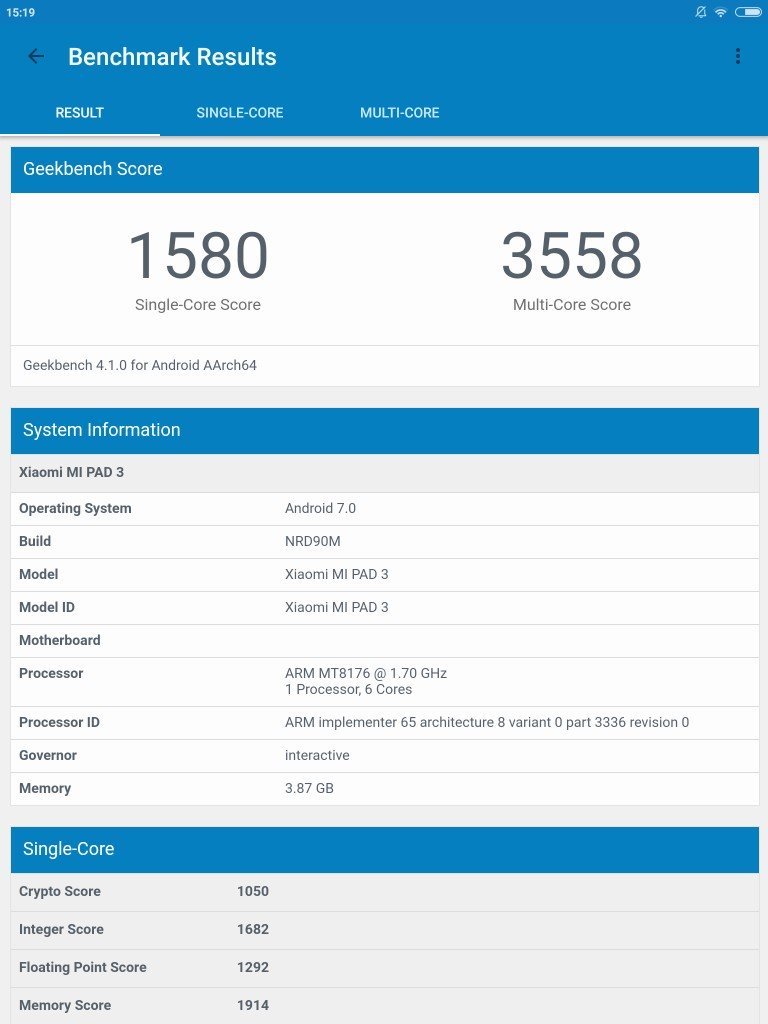Screen dimensions: 768x1024
Task: Tap the Motherboard row label
Action: point(59,640)
